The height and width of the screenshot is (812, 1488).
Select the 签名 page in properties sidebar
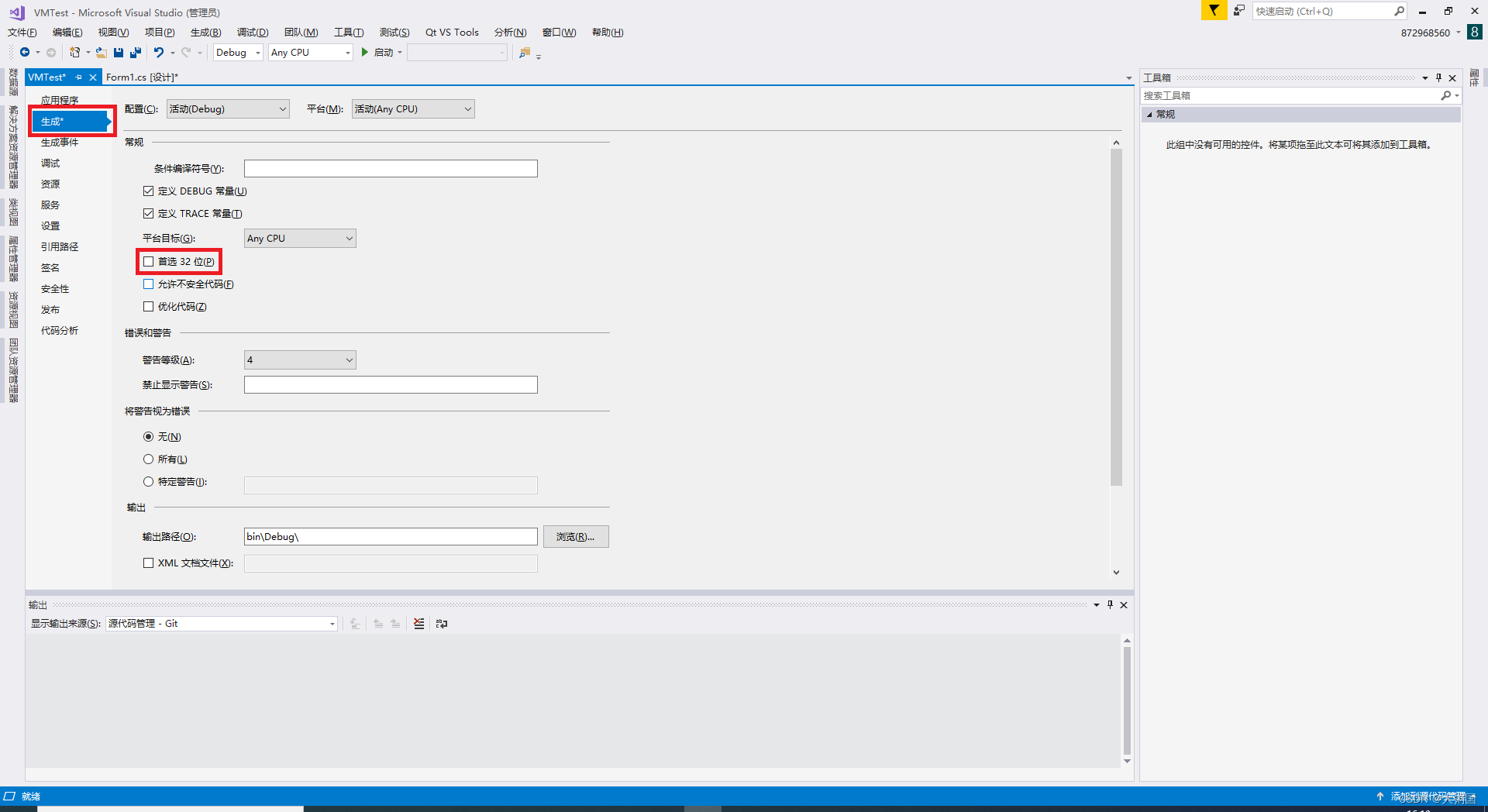coord(50,267)
